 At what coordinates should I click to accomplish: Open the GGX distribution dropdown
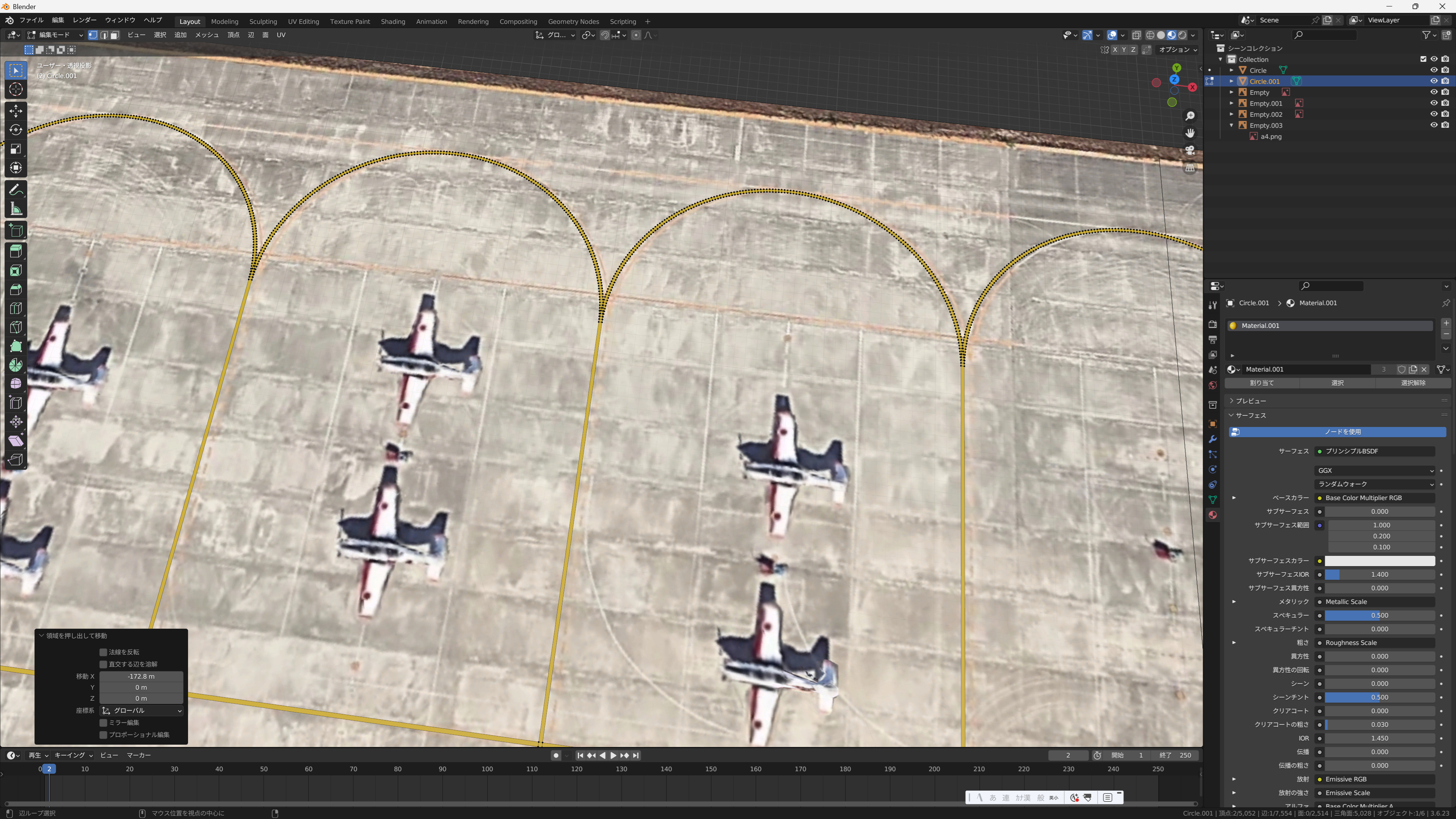pos(1374,471)
